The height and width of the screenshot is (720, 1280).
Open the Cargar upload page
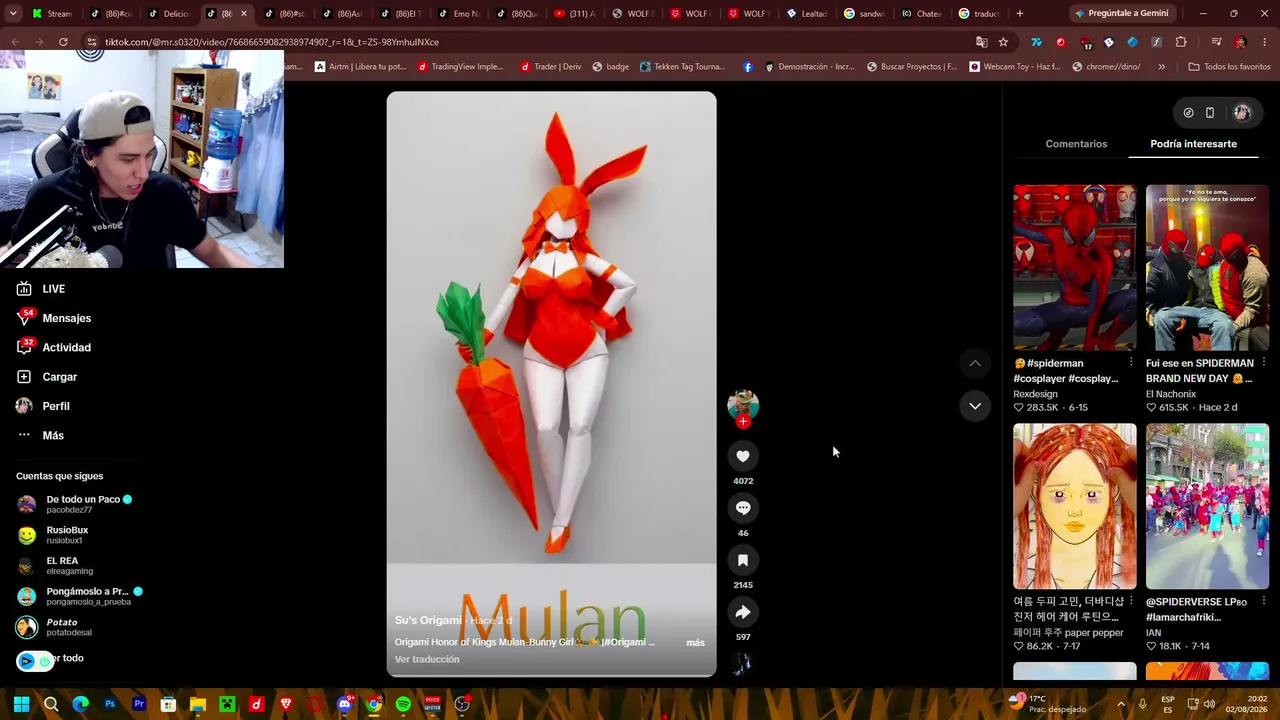click(x=47, y=377)
